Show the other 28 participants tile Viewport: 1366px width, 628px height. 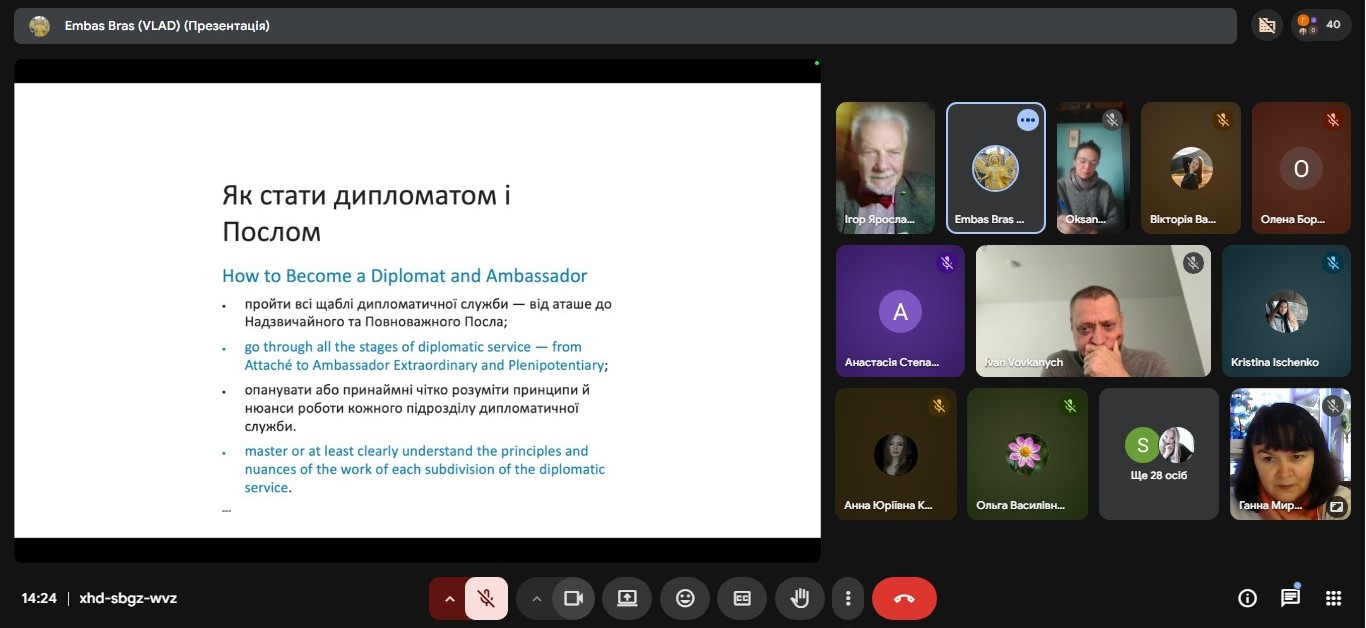tap(1158, 453)
